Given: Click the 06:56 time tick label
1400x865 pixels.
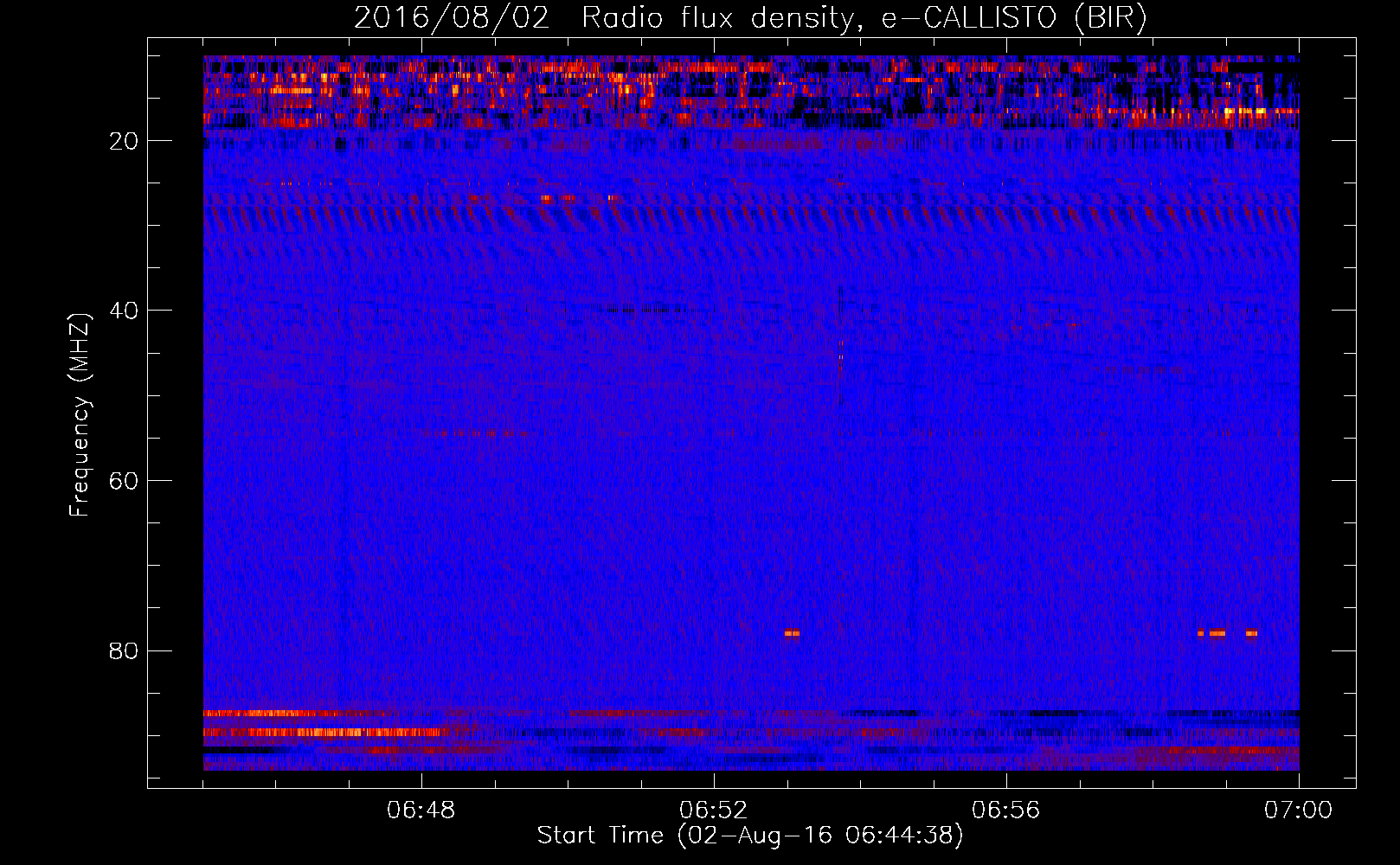Looking at the screenshot, I should click(1006, 811).
